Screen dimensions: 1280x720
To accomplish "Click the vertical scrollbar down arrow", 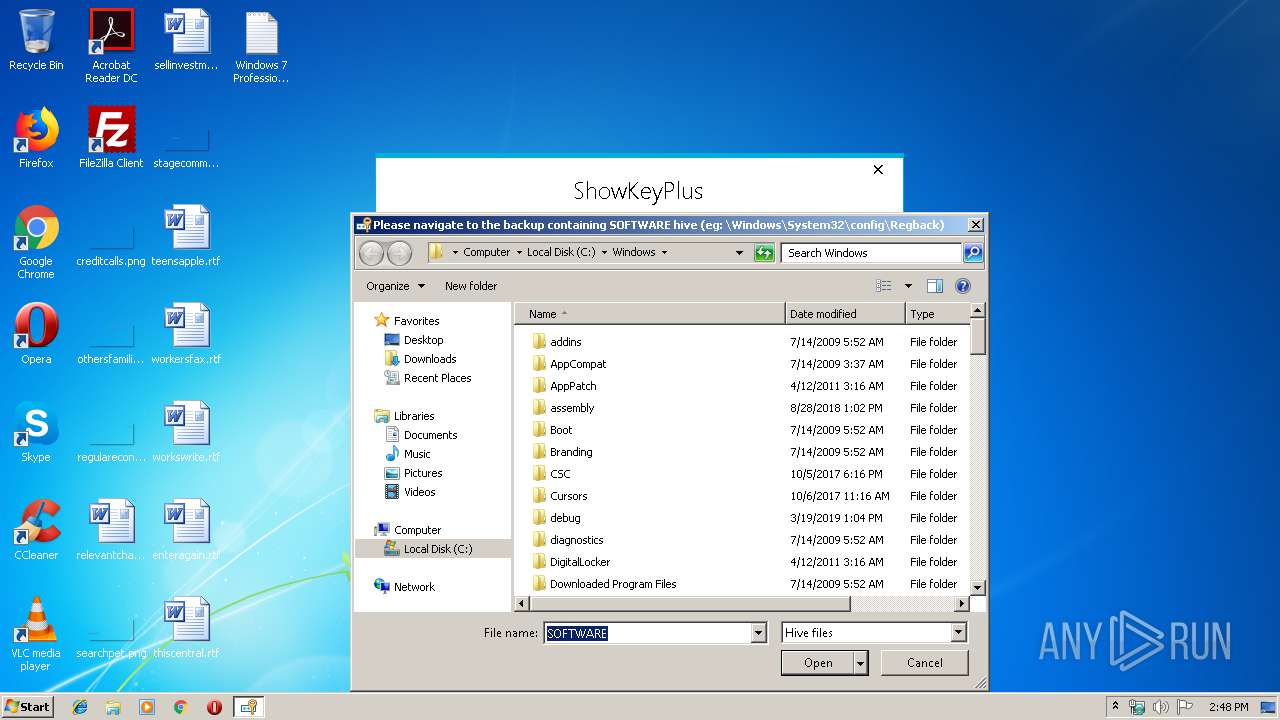I will pyautogui.click(x=978, y=588).
